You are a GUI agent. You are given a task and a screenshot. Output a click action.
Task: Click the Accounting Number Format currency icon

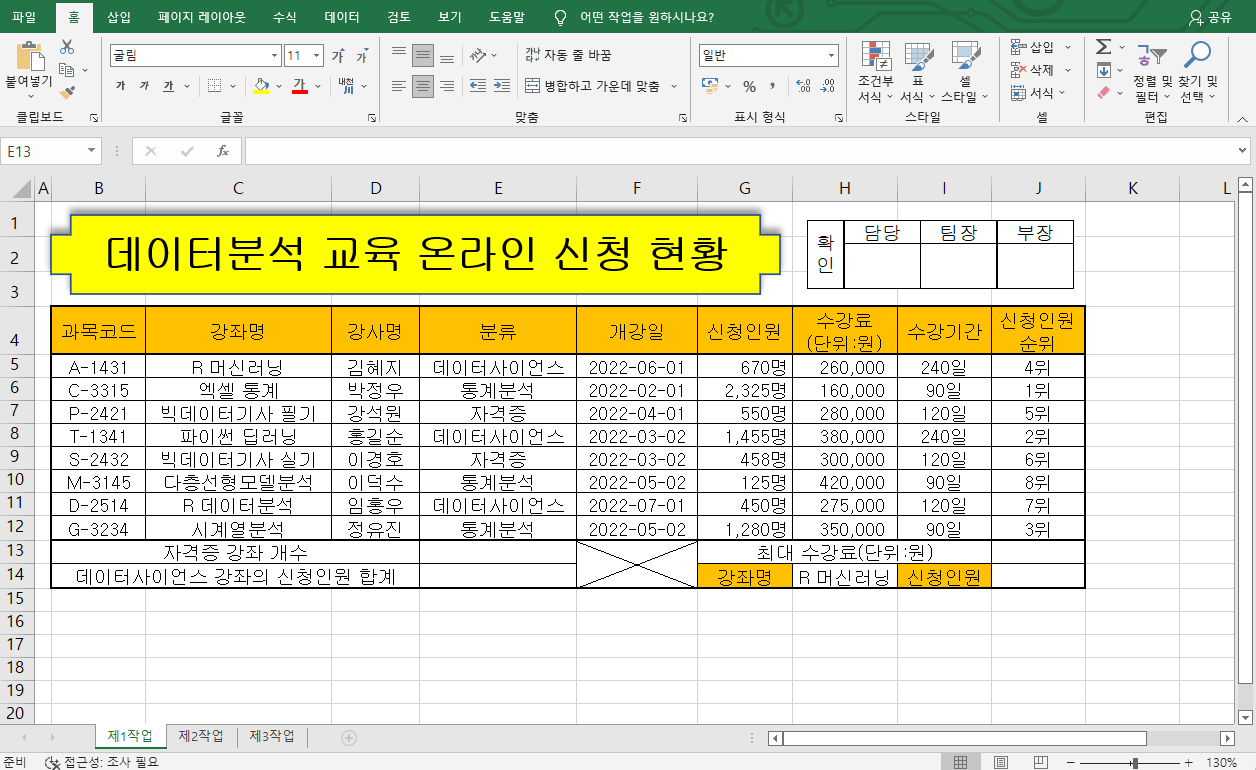coord(710,86)
